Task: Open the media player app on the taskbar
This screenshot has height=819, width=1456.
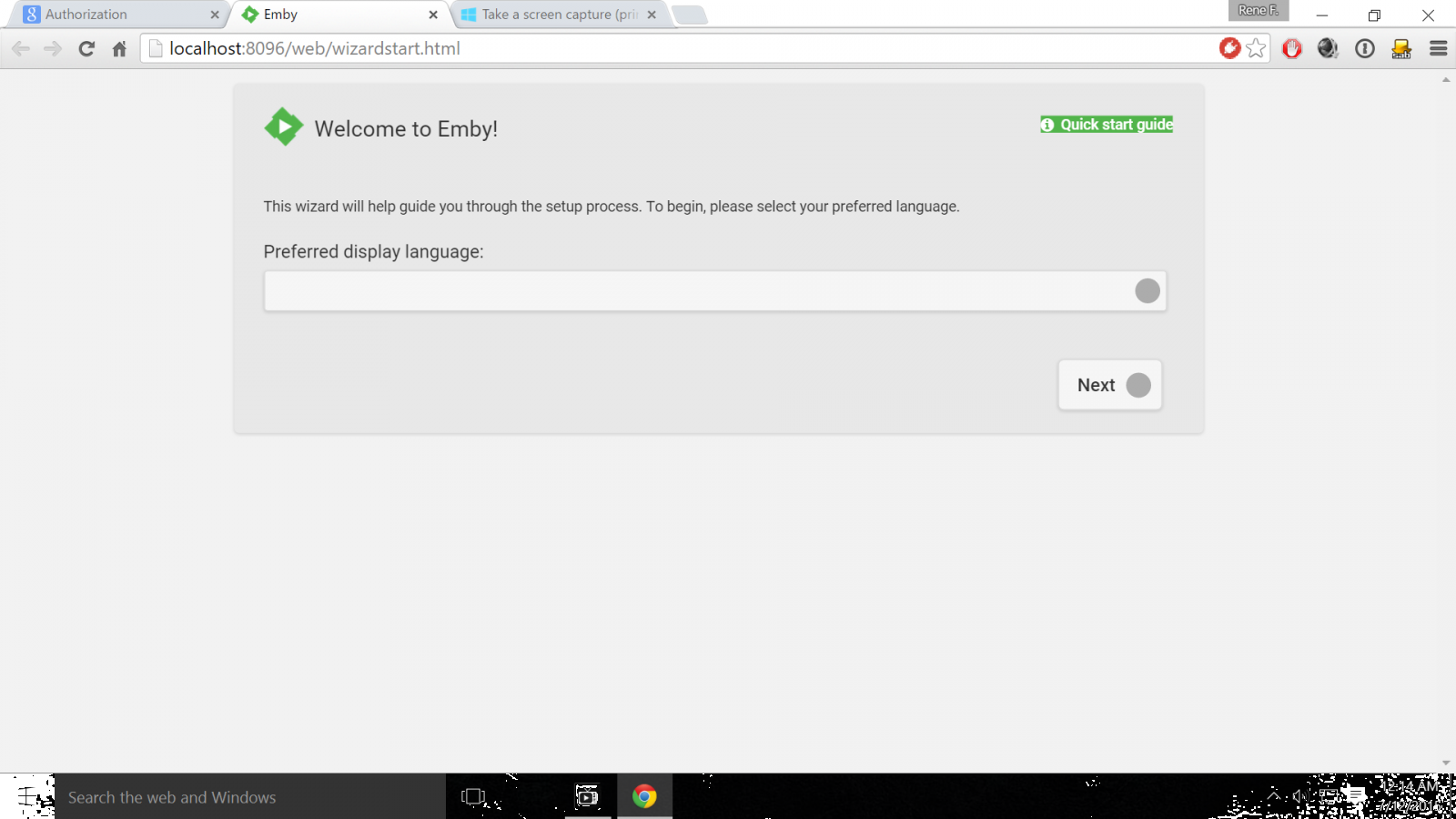Action: pos(588,797)
